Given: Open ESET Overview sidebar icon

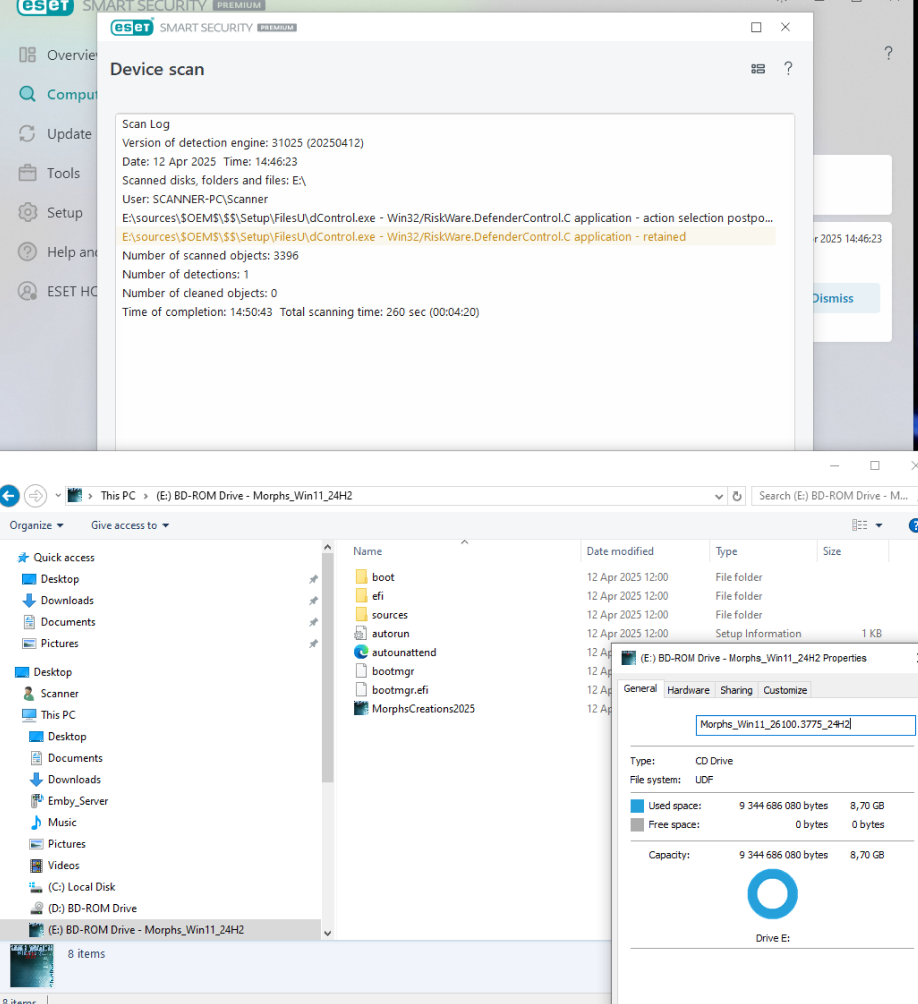Looking at the screenshot, I should point(27,55).
